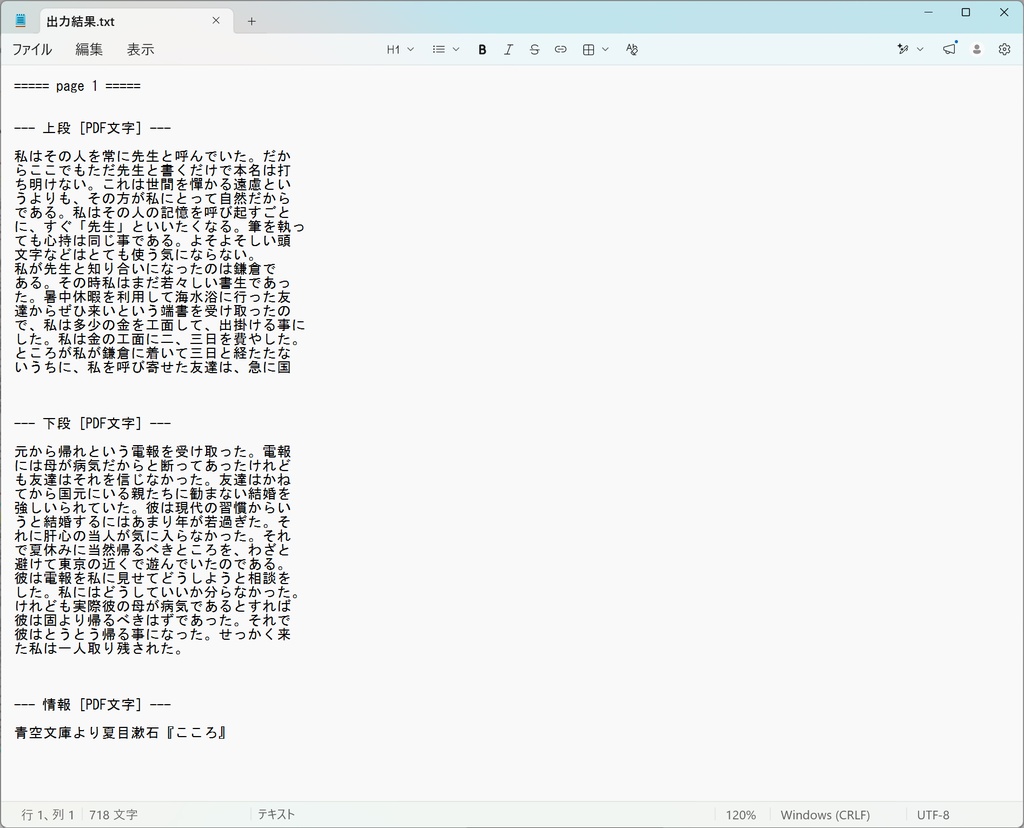Click line starting 元から帰れという電報
1024x828 pixels.
coord(152,452)
